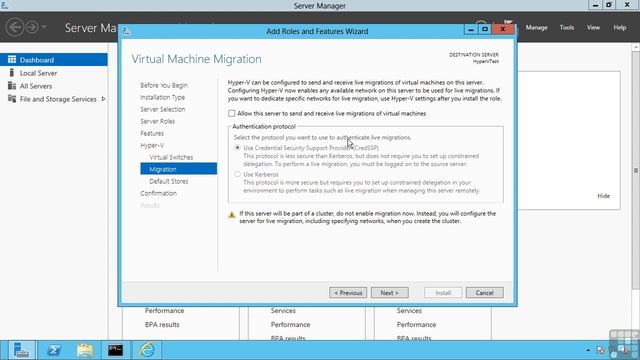This screenshot has width=640, height=360.
Task: Minimize the Add Roles wizard window
Action: tap(471, 29)
